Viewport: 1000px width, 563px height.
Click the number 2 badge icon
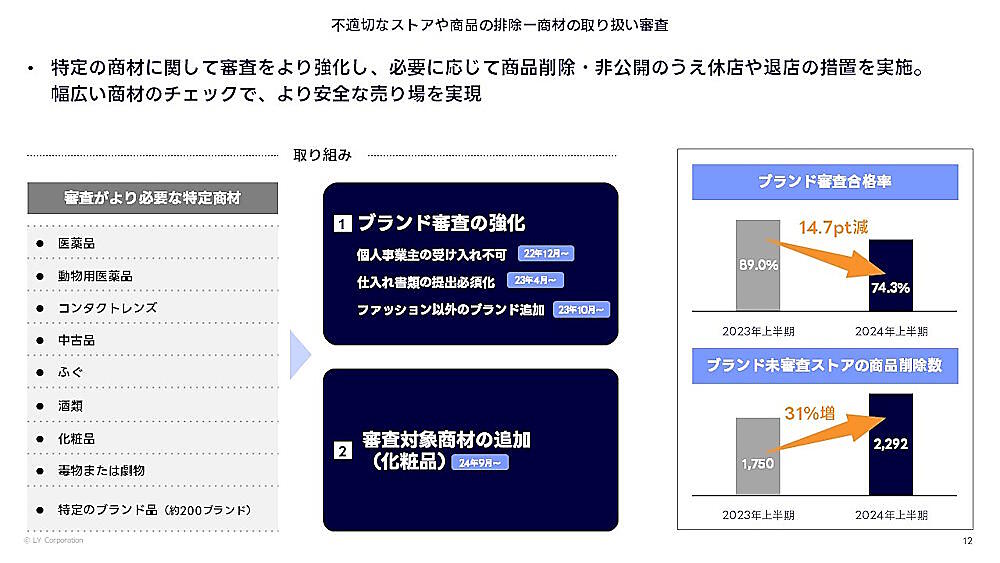(342, 451)
